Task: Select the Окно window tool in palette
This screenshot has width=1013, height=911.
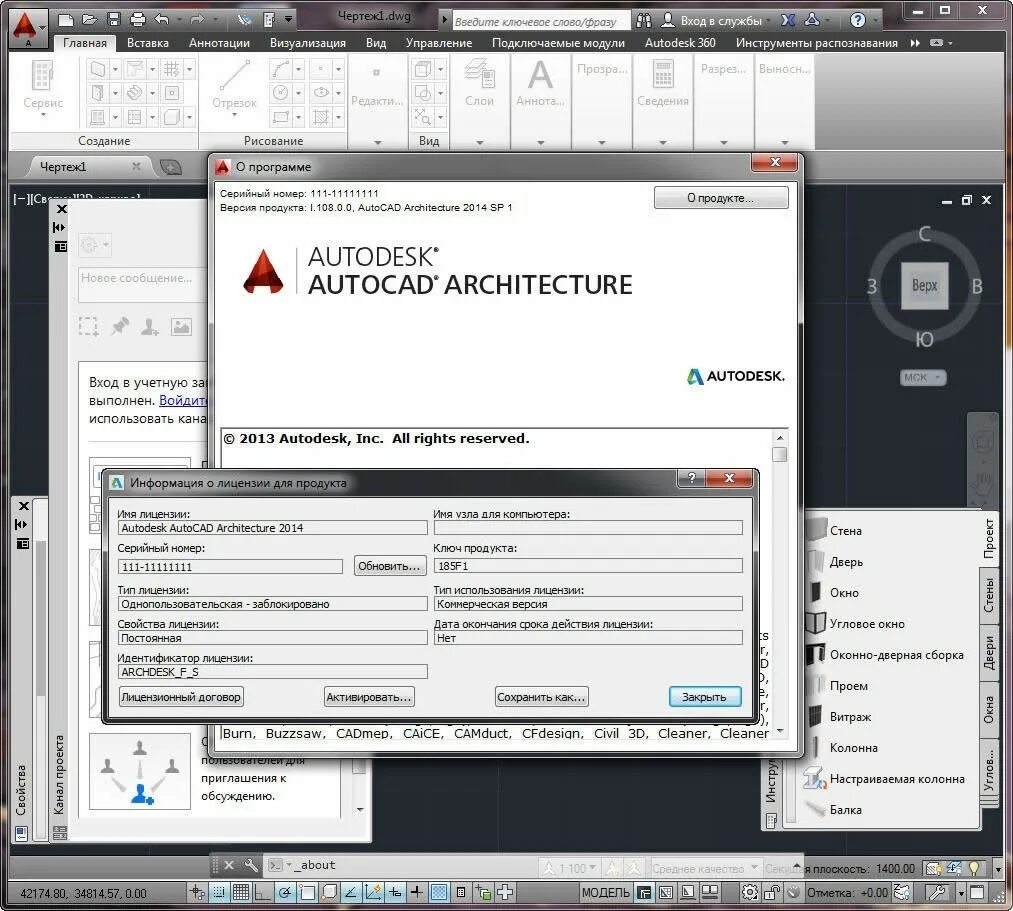Action: pos(833,592)
